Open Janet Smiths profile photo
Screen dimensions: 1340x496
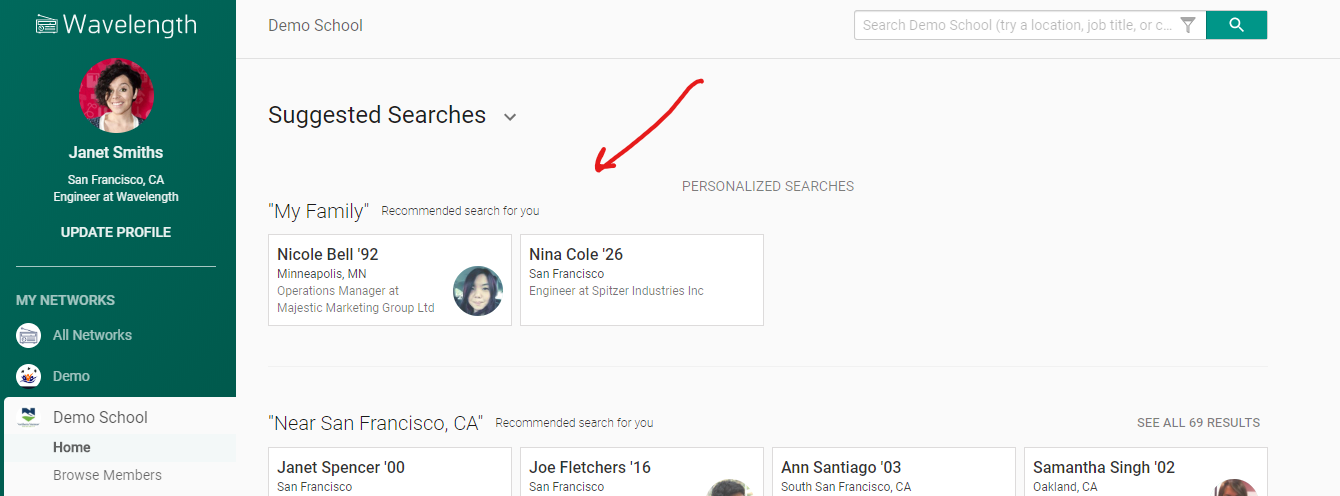coord(116,95)
